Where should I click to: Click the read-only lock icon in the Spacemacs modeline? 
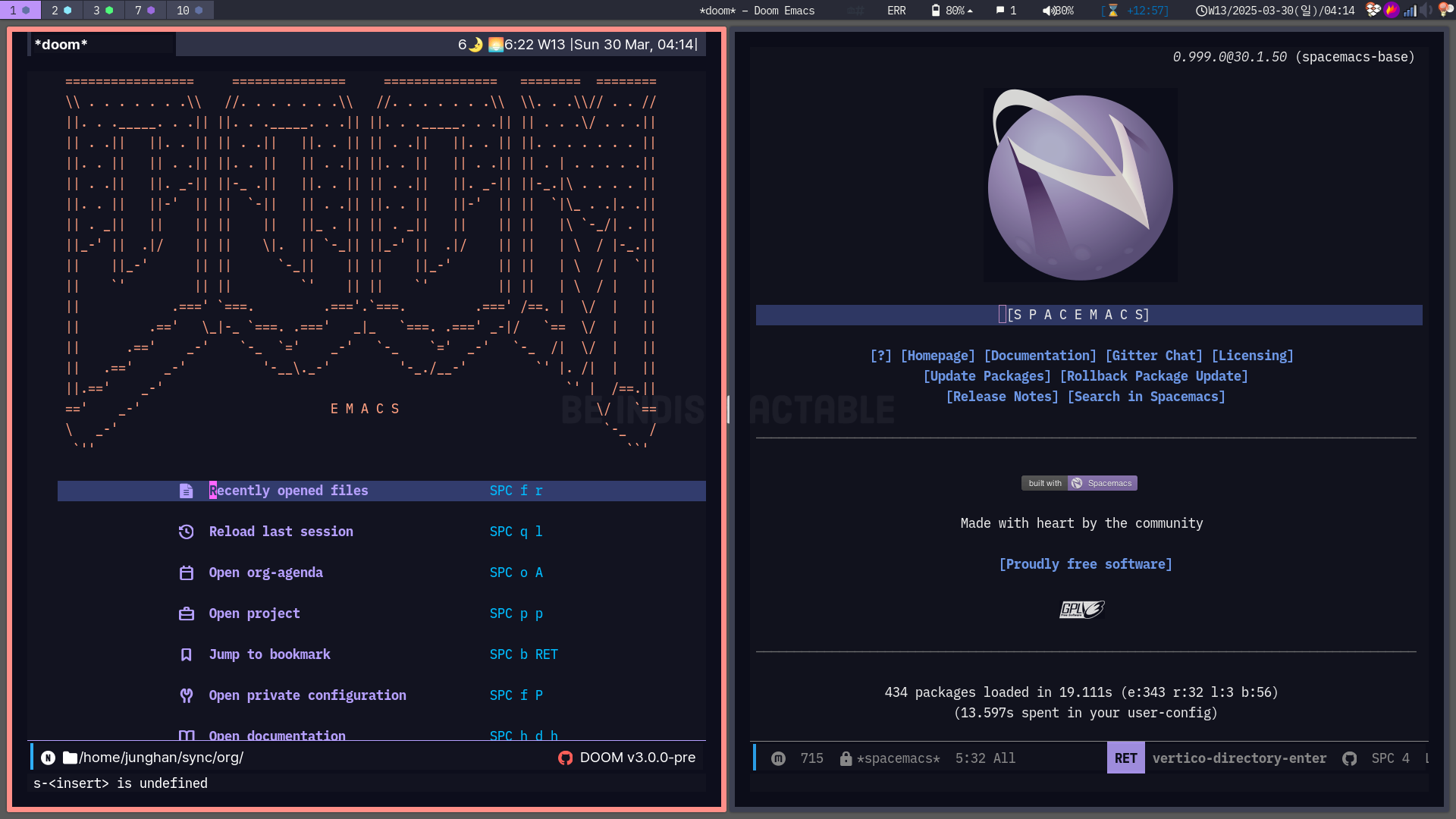click(846, 758)
